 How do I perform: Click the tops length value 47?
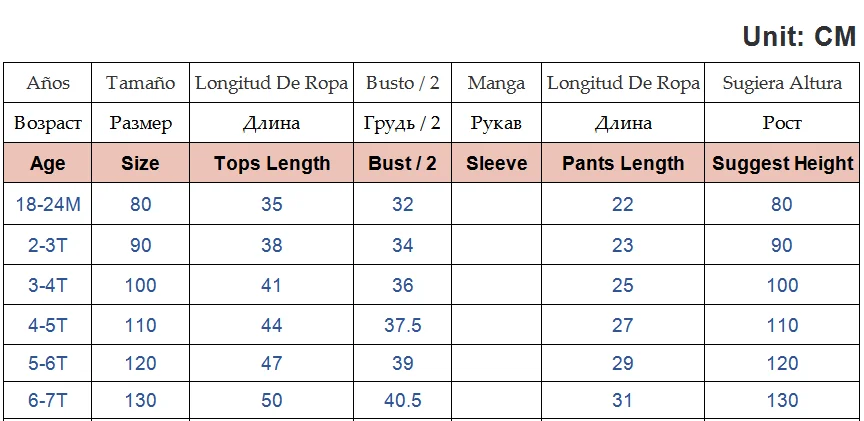coord(272,363)
